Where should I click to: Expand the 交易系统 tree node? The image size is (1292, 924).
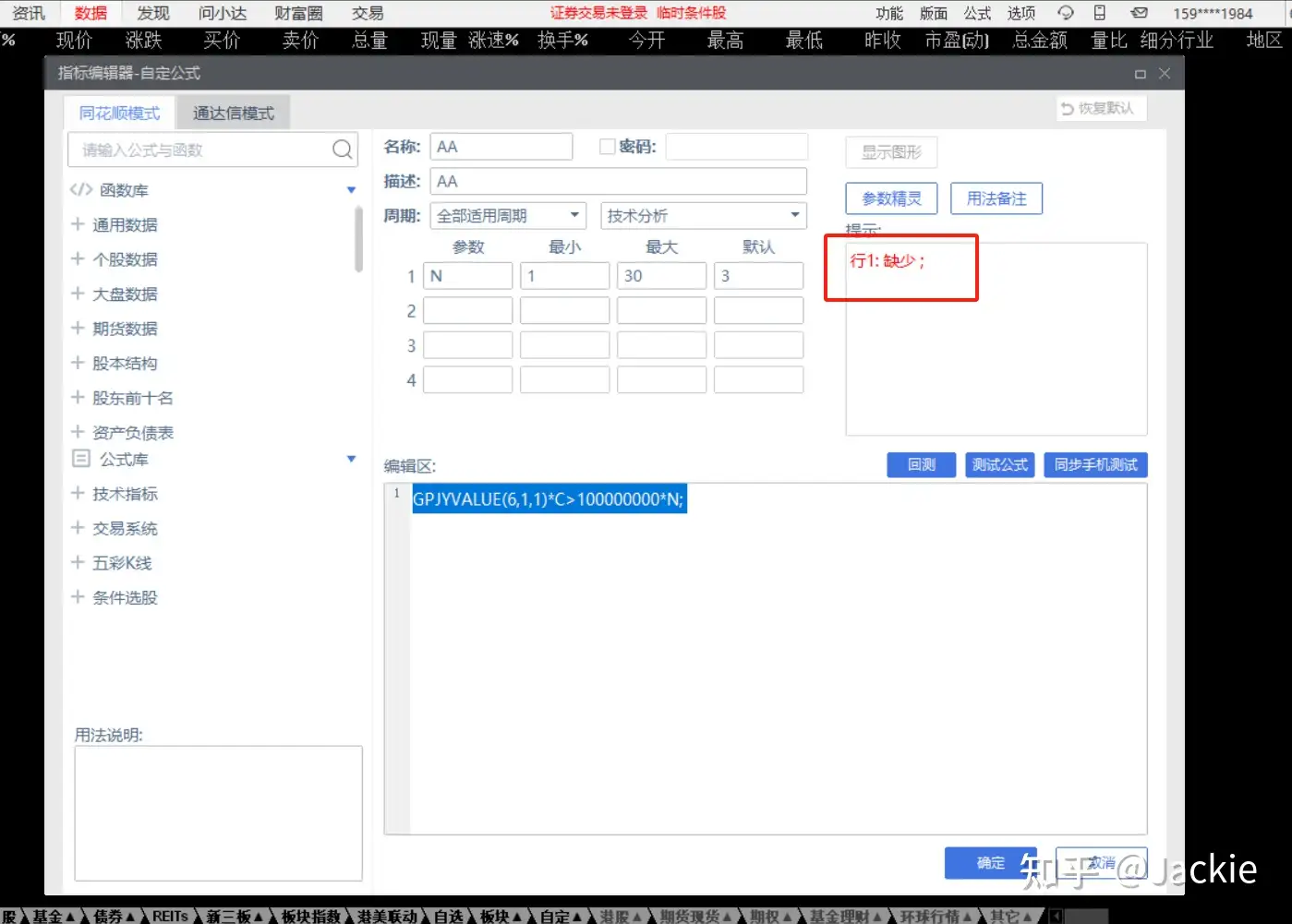click(x=78, y=527)
